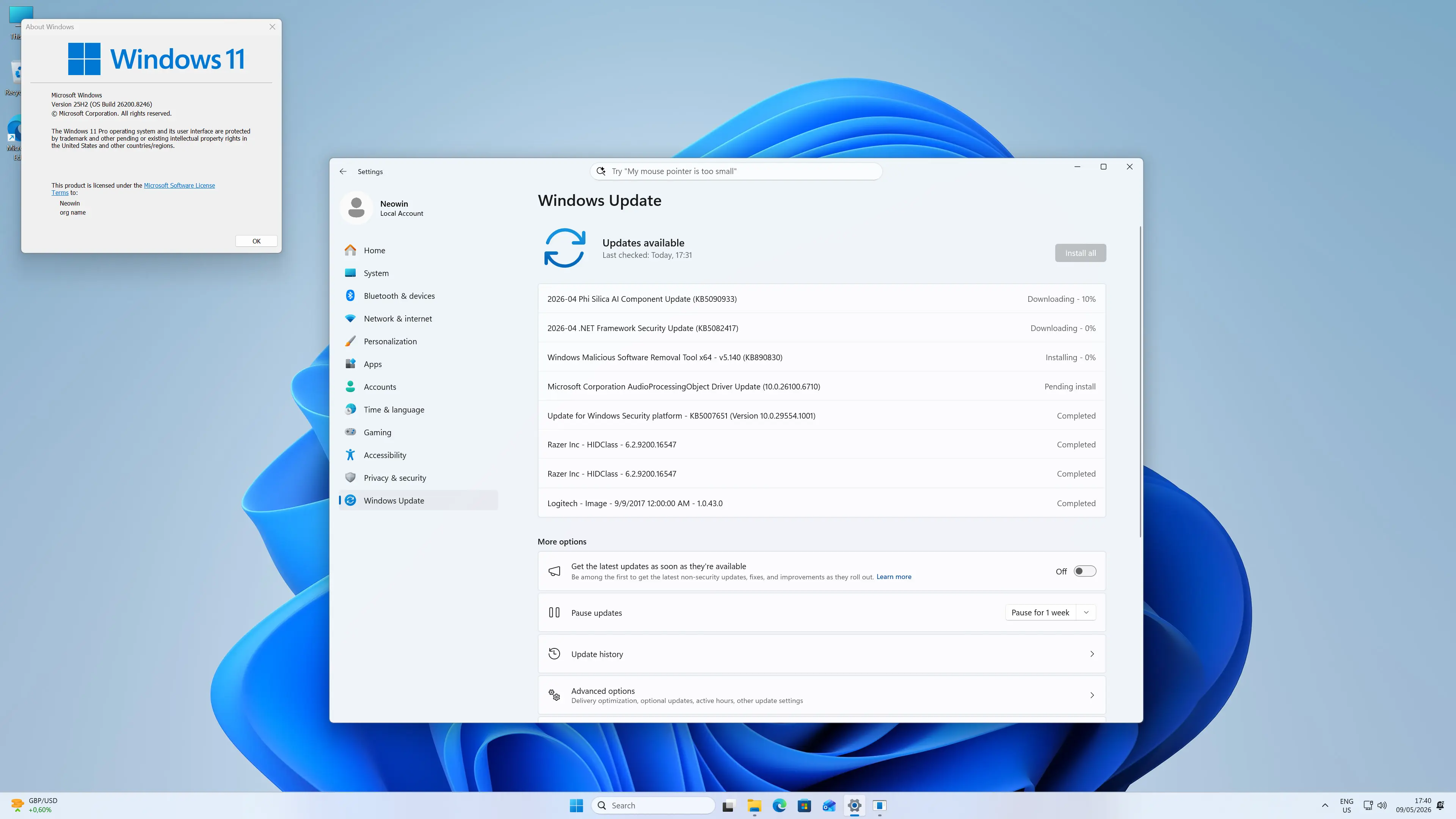Open Outlook from the taskbar
The height and width of the screenshot is (819, 1456).
click(x=829, y=805)
